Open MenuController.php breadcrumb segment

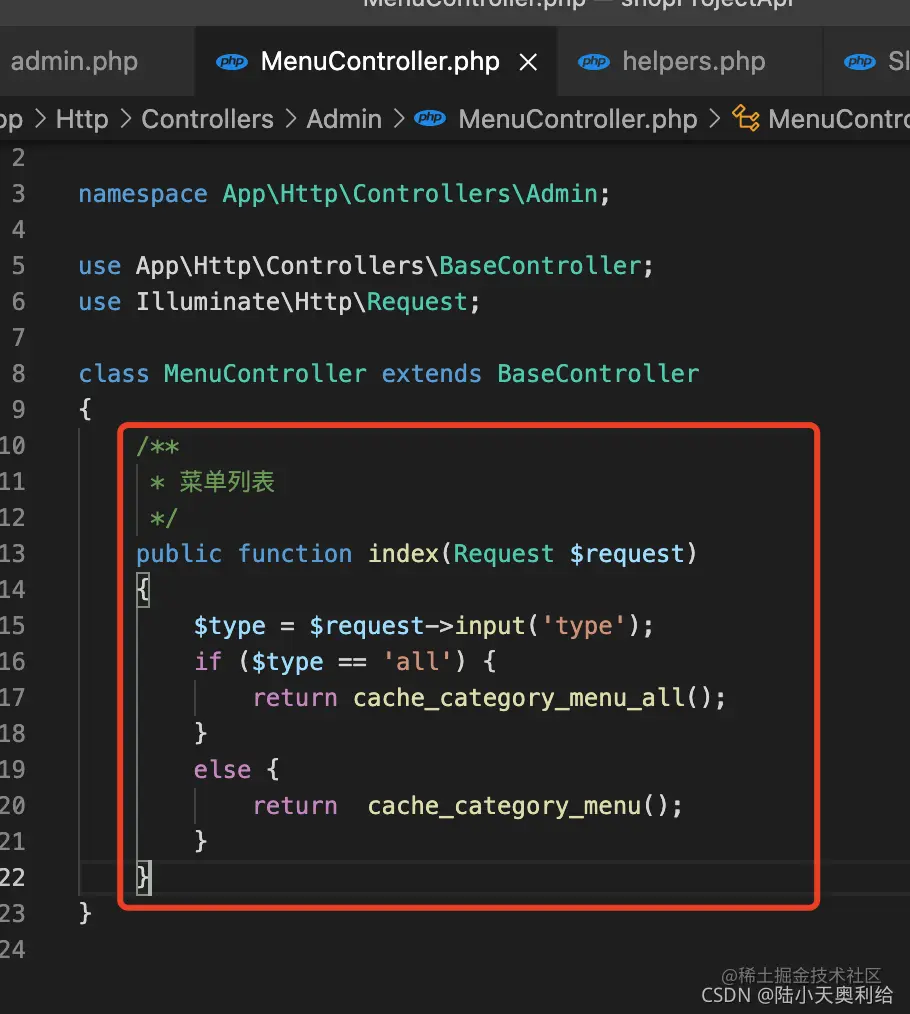[x=578, y=119]
